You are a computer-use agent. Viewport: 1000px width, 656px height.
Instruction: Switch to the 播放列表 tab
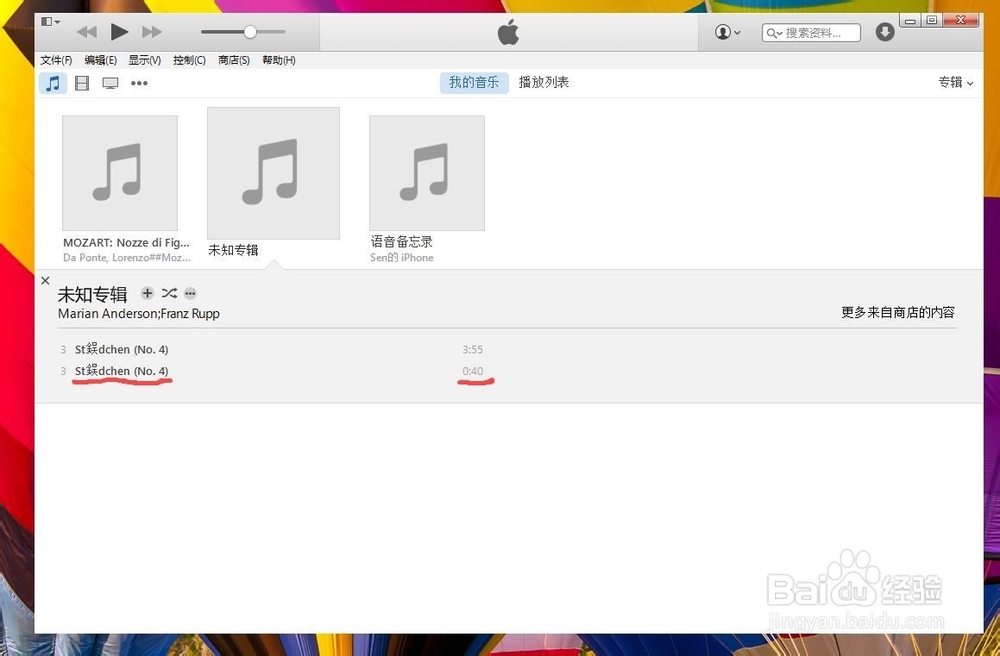544,82
